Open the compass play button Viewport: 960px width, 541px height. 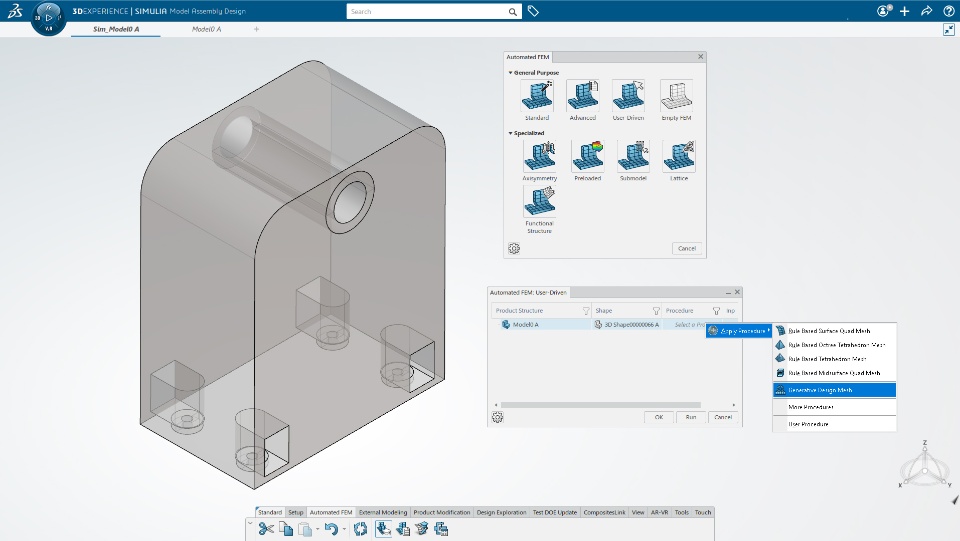pyautogui.click(x=49, y=18)
